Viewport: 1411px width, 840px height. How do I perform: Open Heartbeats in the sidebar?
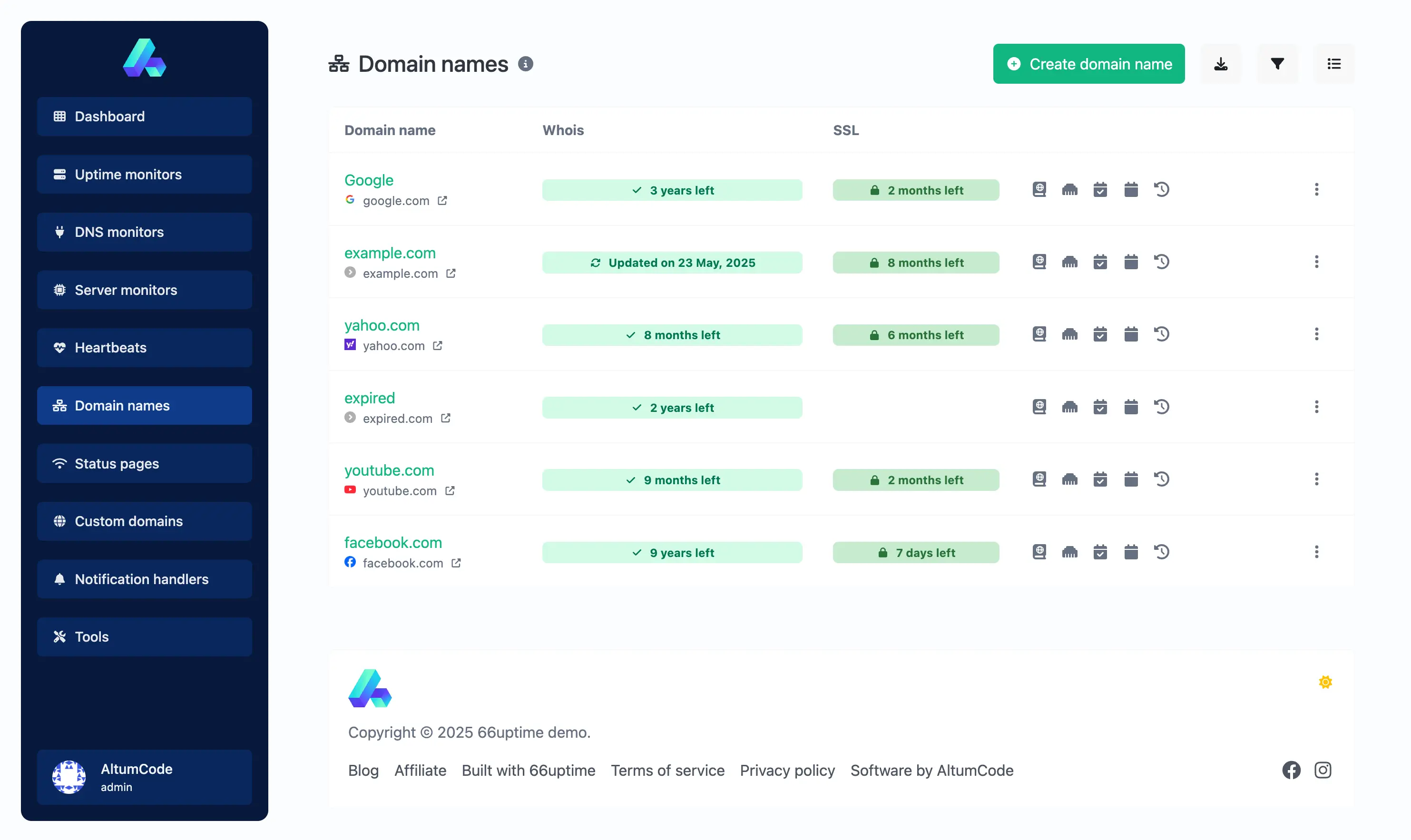[144, 348]
